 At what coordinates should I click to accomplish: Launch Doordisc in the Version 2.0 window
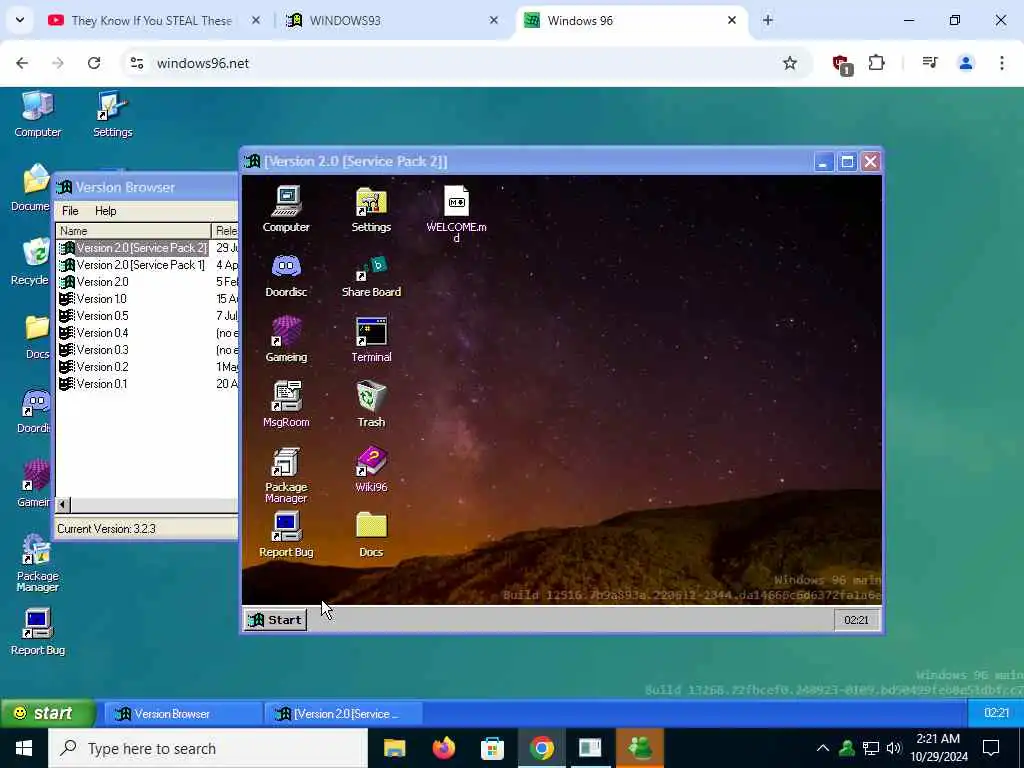tap(286, 274)
